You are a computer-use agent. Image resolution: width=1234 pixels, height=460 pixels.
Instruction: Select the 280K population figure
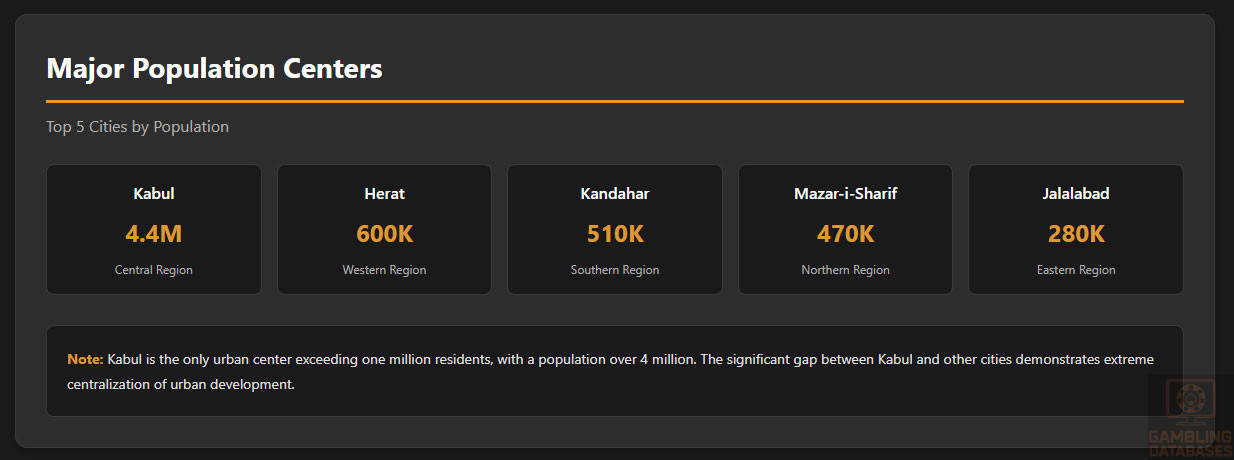(1076, 234)
